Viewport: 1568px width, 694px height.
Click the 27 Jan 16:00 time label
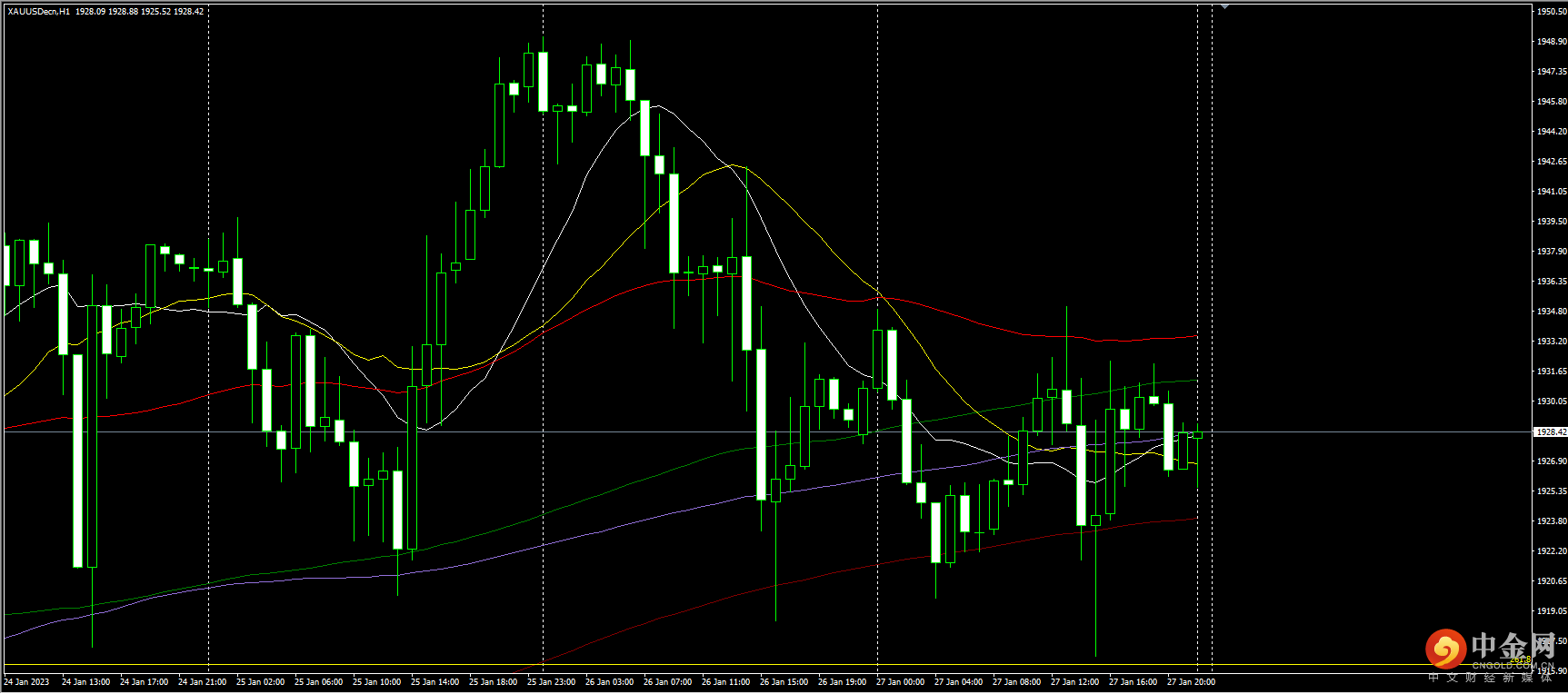[1133, 682]
